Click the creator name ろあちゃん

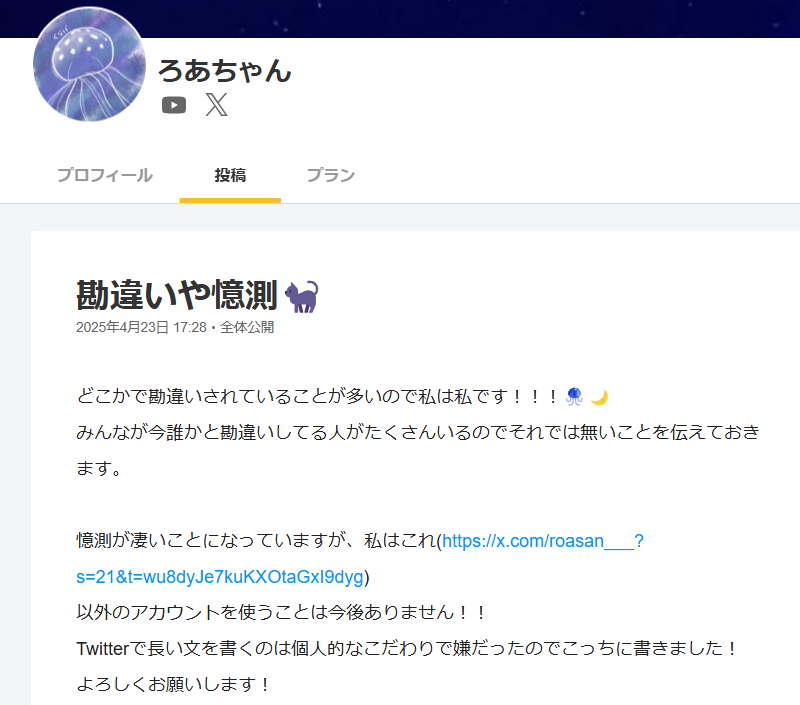224,70
